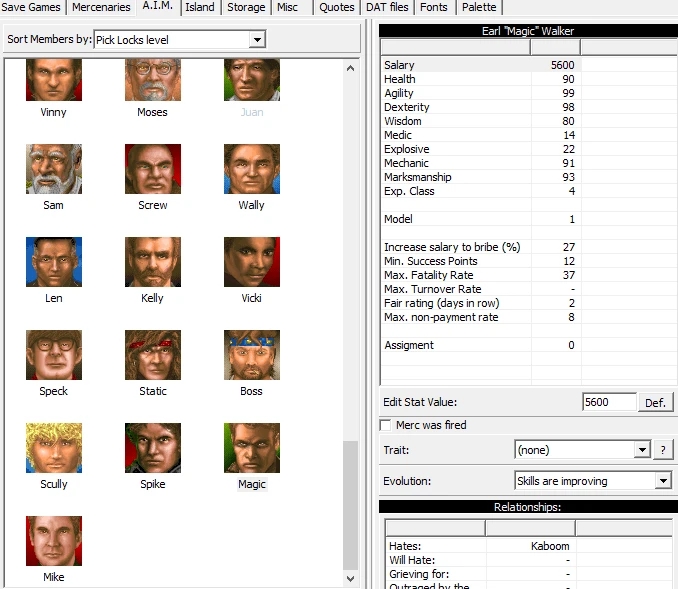The height and width of the screenshot is (589, 678).
Task: Select the Moses portrait with glasses
Action: pyautogui.click(x=153, y=80)
